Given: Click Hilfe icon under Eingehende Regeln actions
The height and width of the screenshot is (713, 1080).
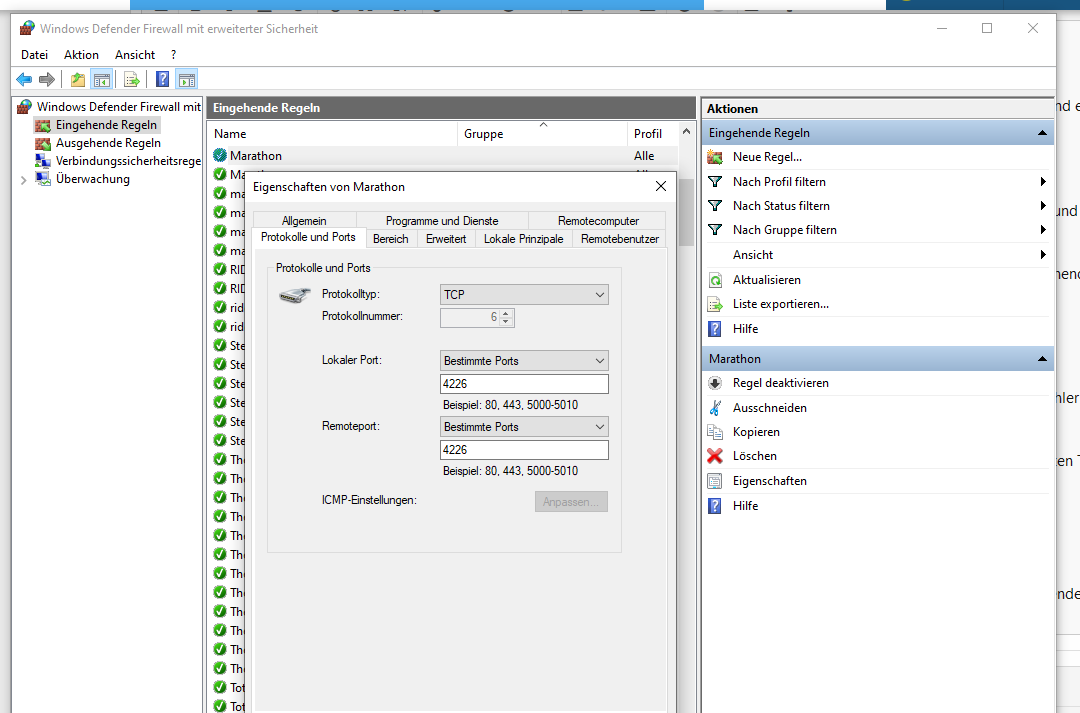Looking at the screenshot, I should [715, 329].
